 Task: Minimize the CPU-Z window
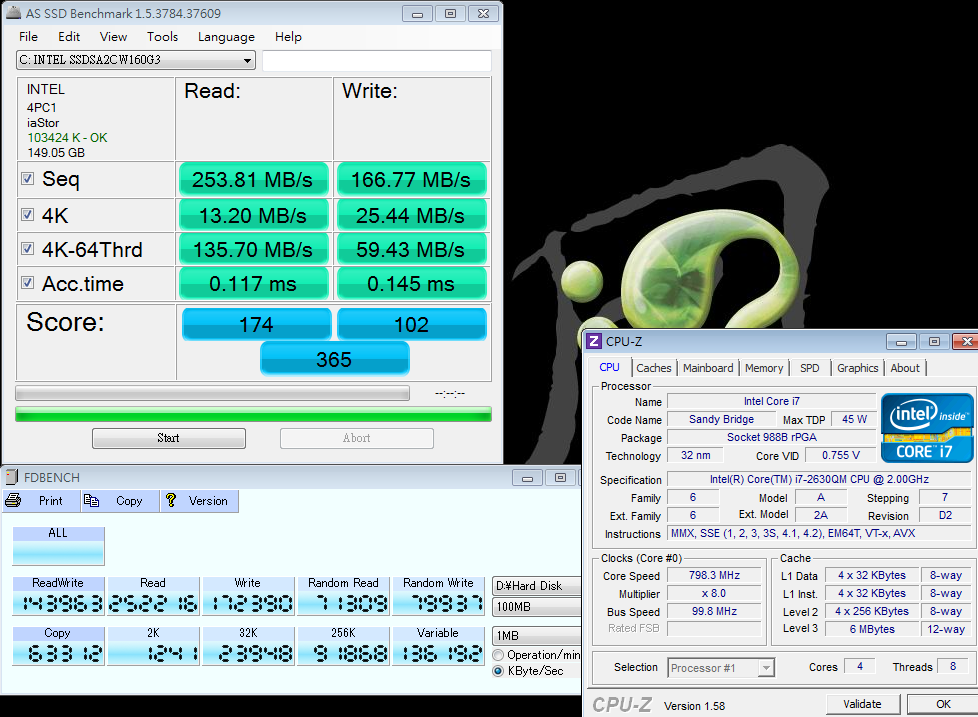coord(901,342)
